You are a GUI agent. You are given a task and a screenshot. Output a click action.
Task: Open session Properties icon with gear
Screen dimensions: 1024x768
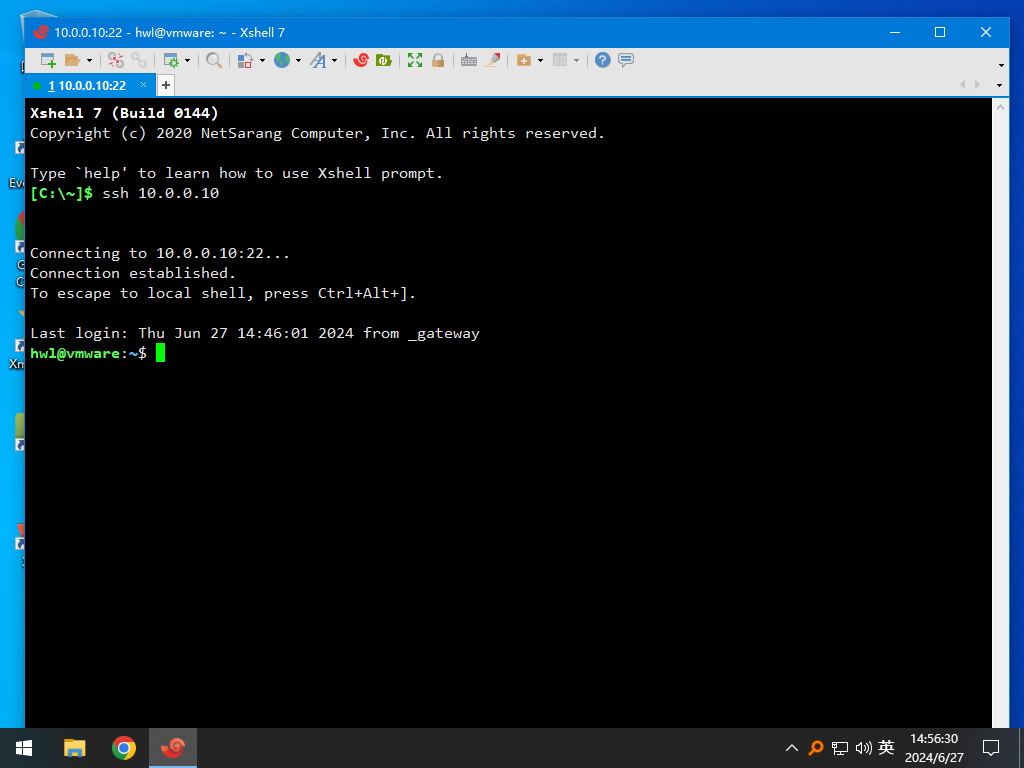(x=171, y=60)
